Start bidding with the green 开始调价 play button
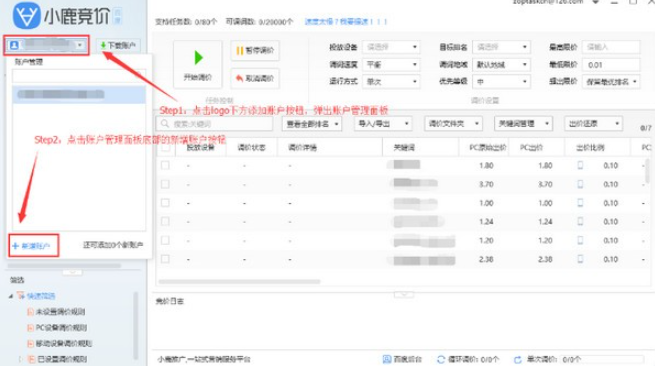655x366 pixels. click(x=198, y=64)
